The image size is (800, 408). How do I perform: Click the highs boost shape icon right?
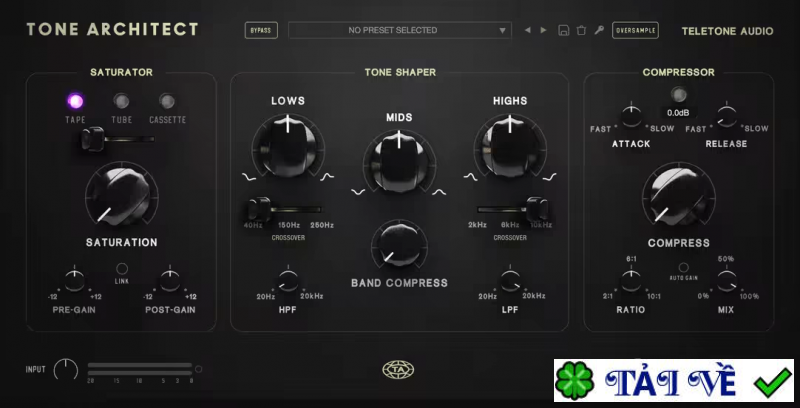click(x=549, y=177)
